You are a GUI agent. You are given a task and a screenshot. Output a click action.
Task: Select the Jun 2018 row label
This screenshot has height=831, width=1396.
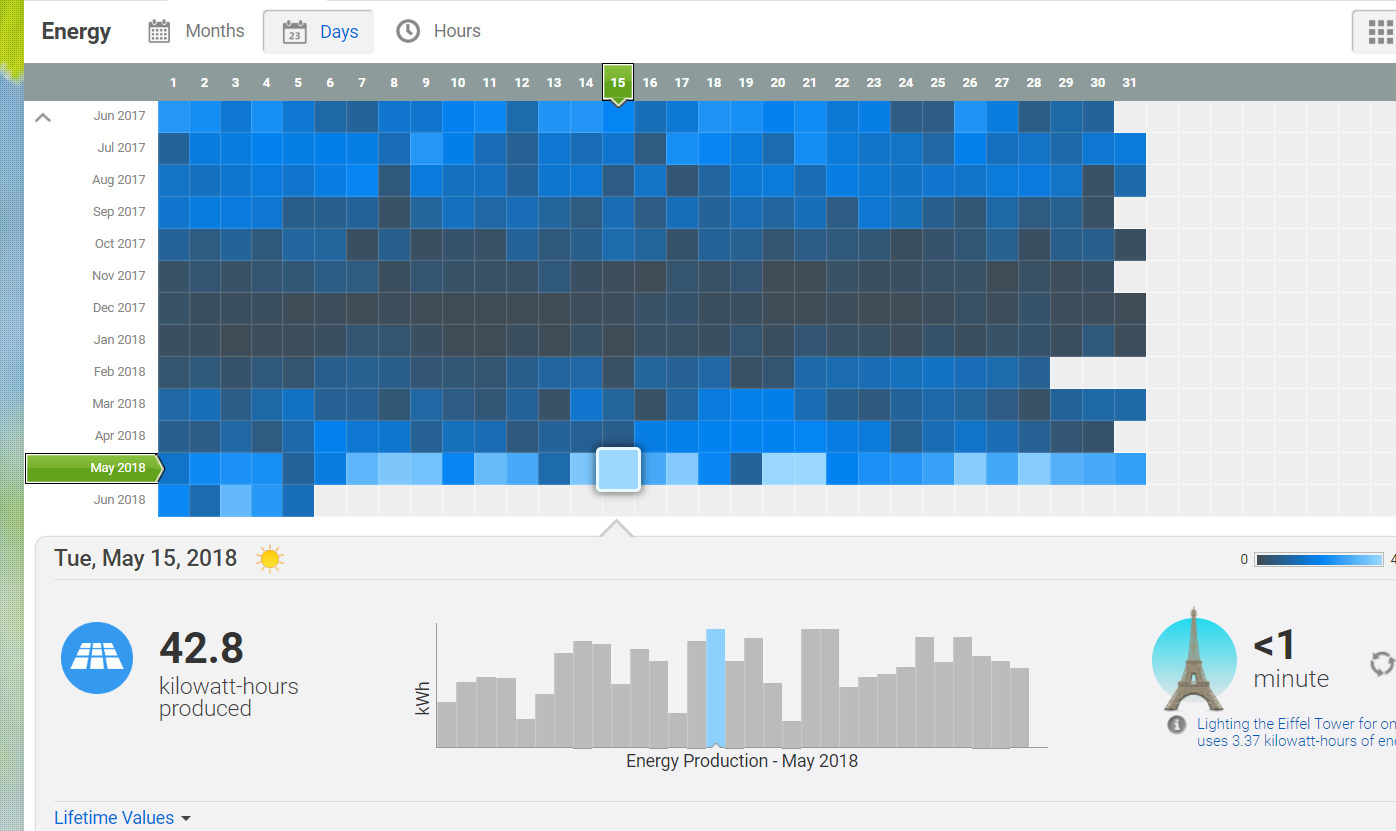click(119, 500)
